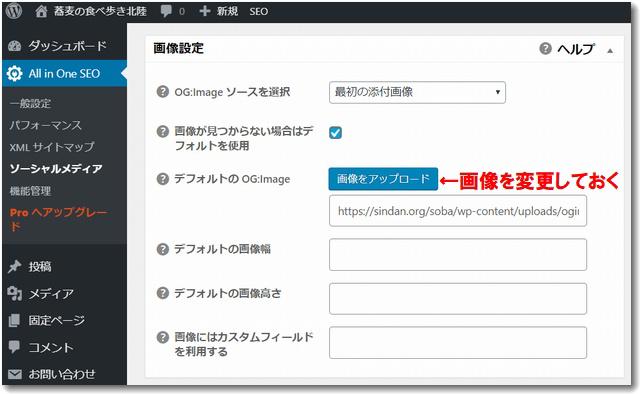Collapse the 画像設定 panel with triangle
The width and height of the screenshot is (640, 394).
(x=610, y=51)
